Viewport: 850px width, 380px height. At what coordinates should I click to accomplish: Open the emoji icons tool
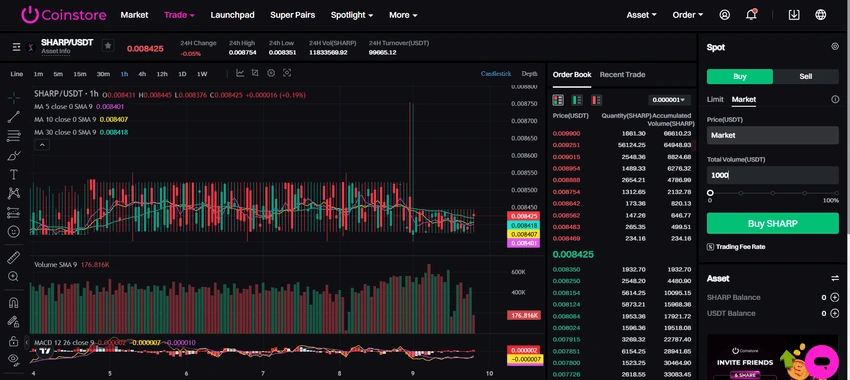click(x=14, y=231)
